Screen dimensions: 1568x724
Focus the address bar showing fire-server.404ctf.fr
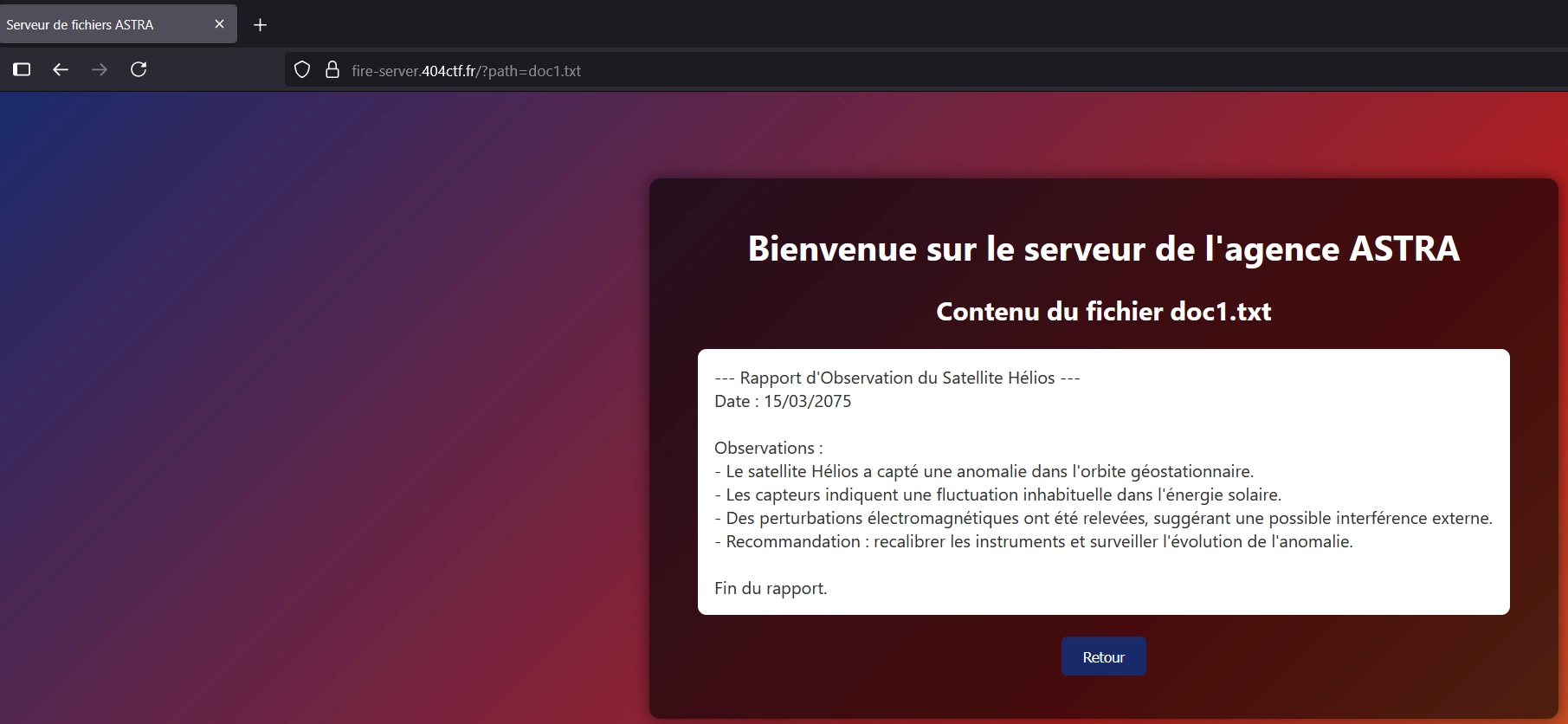[x=779, y=71]
